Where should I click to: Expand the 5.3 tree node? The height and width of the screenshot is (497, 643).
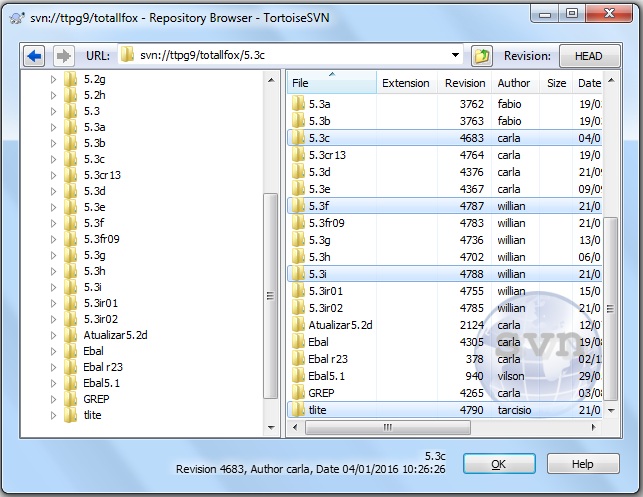click(x=53, y=111)
